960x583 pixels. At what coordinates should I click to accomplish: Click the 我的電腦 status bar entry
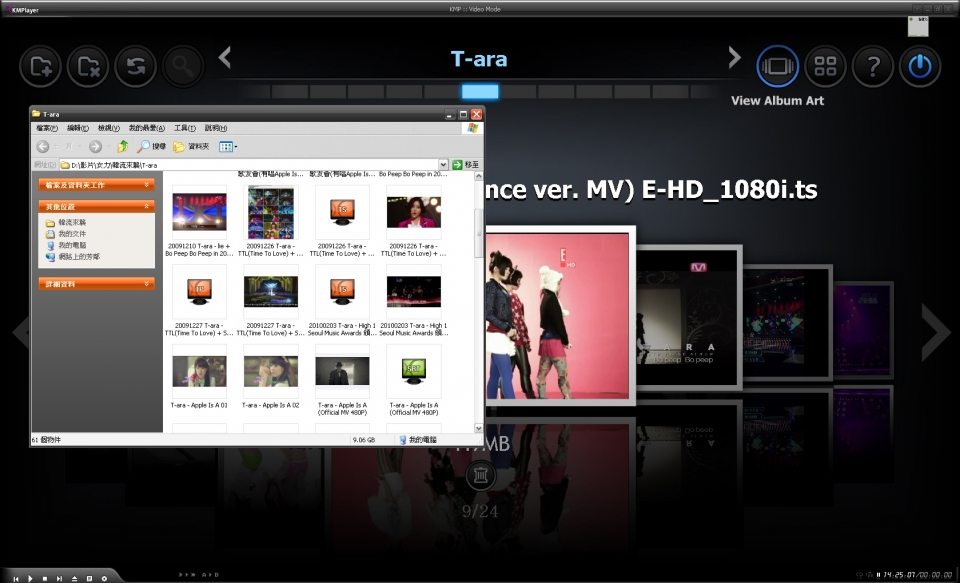pyautogui.click(x=418, y=440)
